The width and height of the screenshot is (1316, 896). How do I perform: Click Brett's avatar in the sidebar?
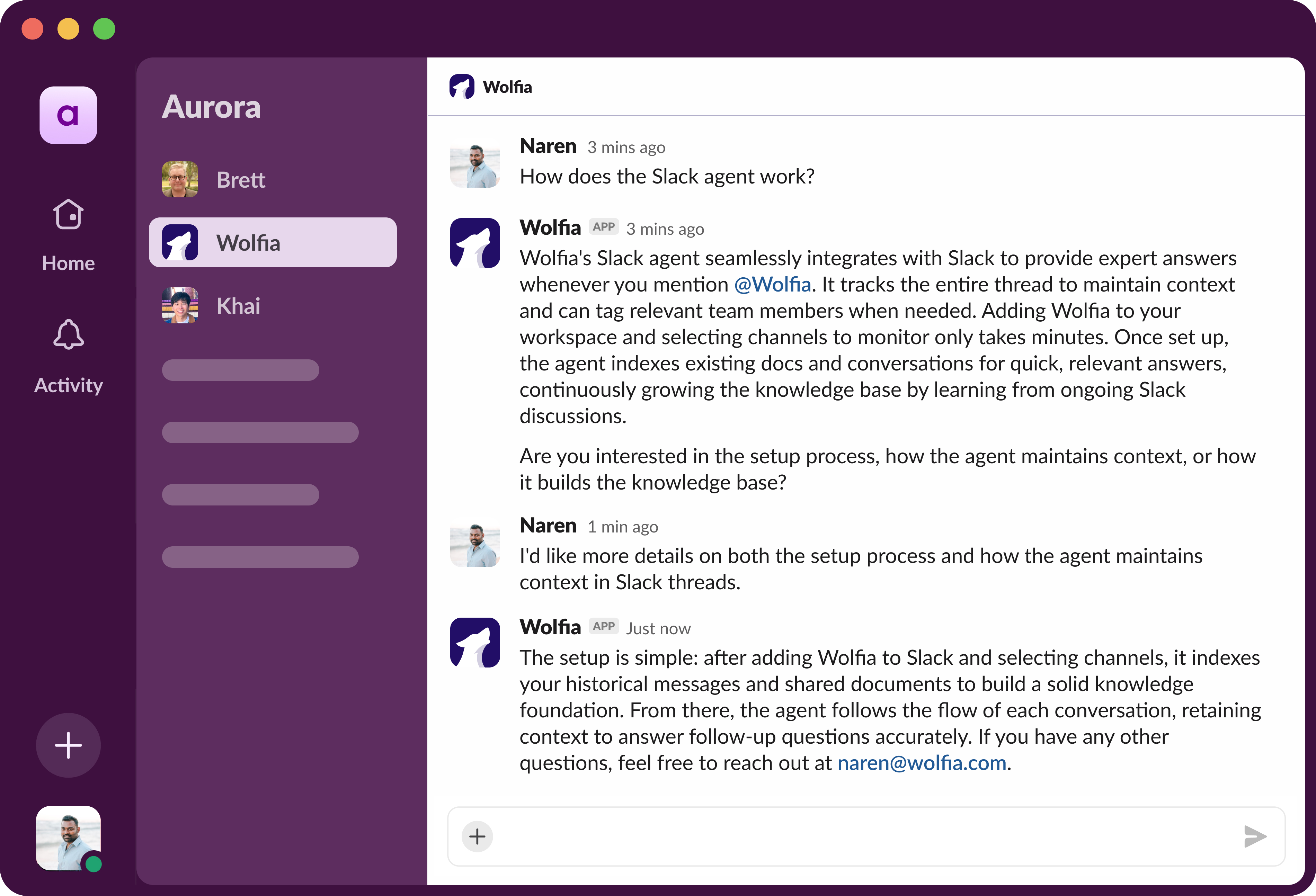(x=179, y=179)
